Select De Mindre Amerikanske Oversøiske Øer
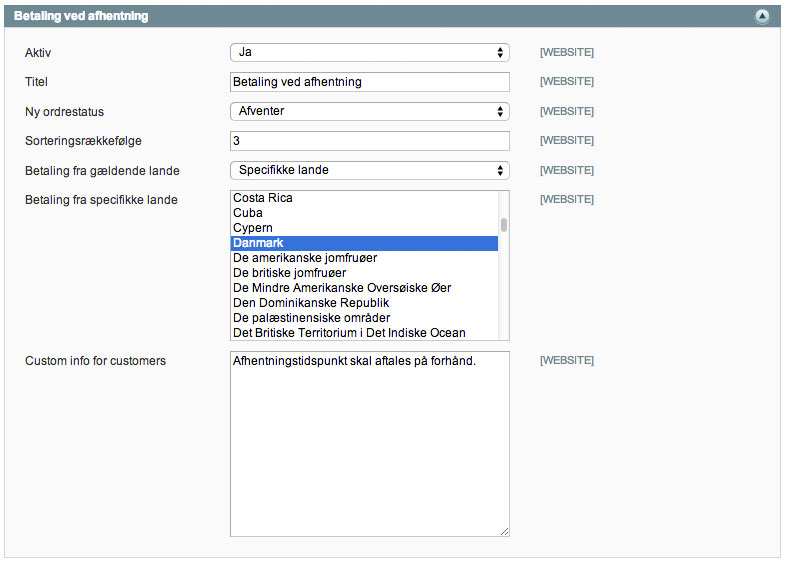The height and width of the screenshot is (562, 786). pyautogui.click(x=364, y=288)
